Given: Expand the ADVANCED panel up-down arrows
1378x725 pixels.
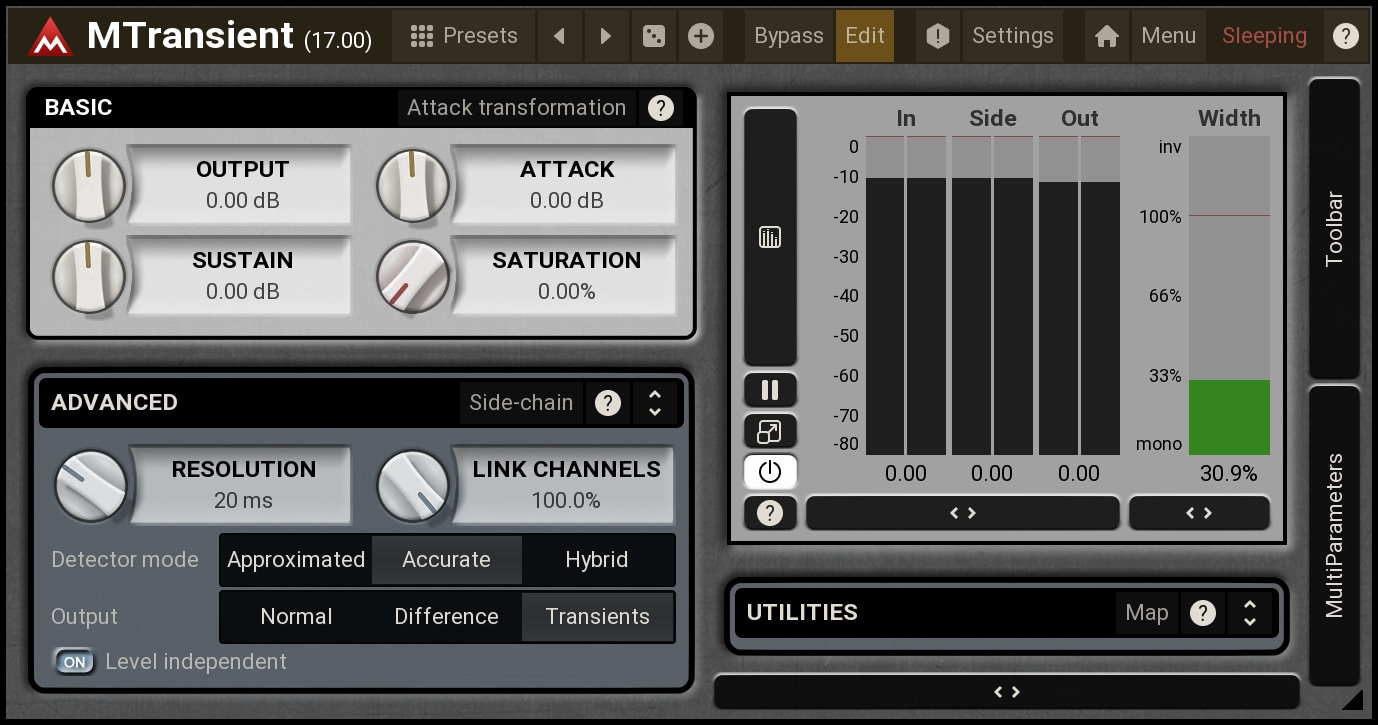Looking at the screenshot, I should pyautogui.click(x=655, y=403).
